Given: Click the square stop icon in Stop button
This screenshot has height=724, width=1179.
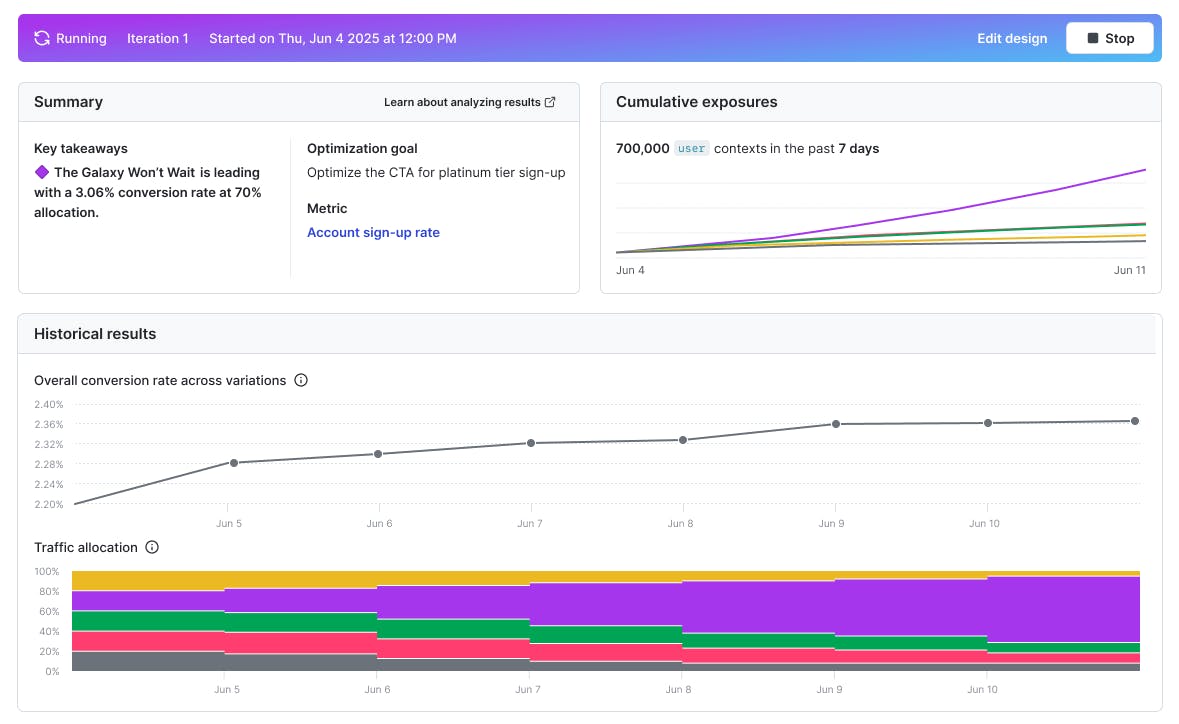Looking at the screenshot, I should click(x=1092, y=38).
